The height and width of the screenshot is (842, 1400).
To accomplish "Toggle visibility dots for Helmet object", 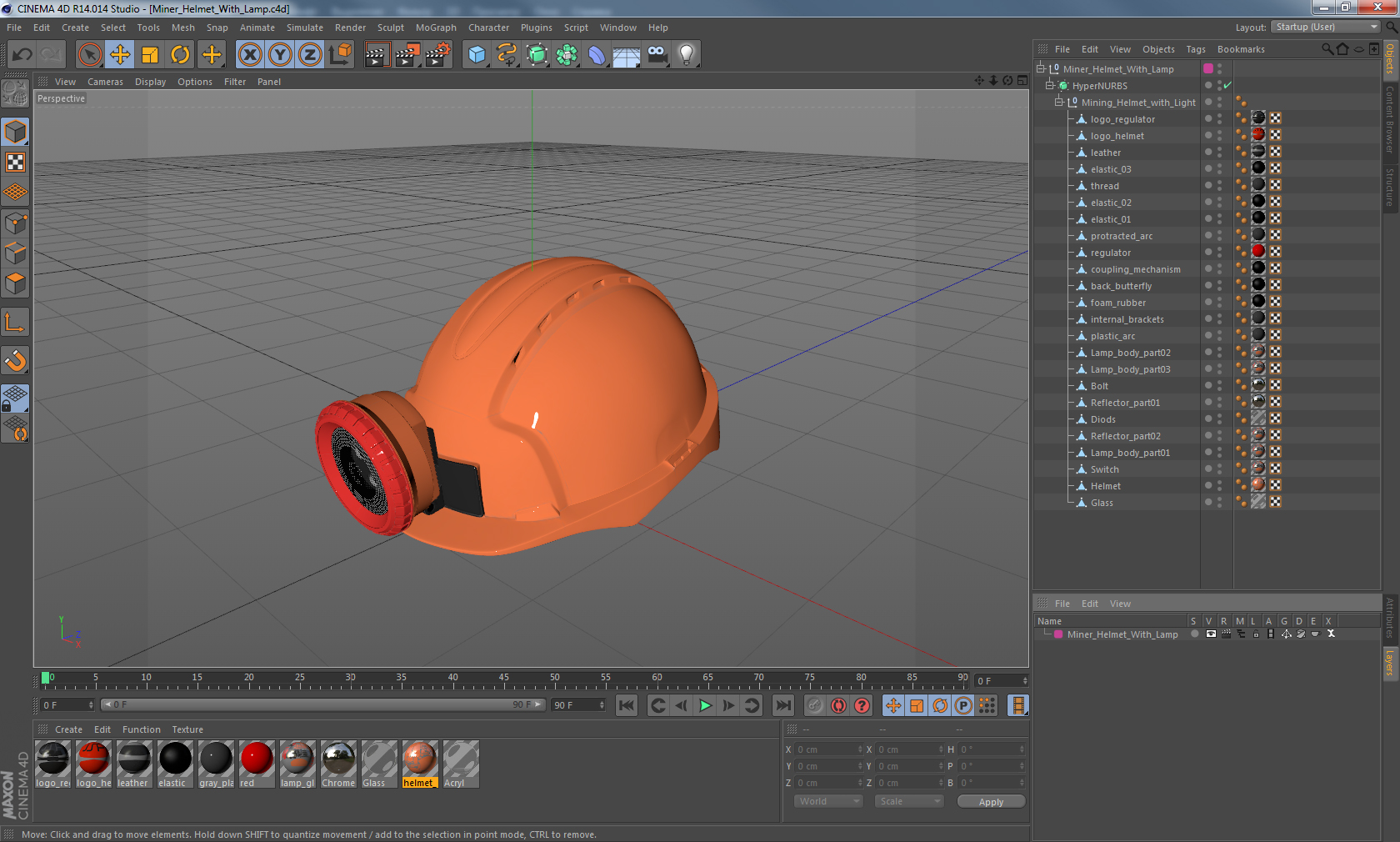I will coord(1219,486).
